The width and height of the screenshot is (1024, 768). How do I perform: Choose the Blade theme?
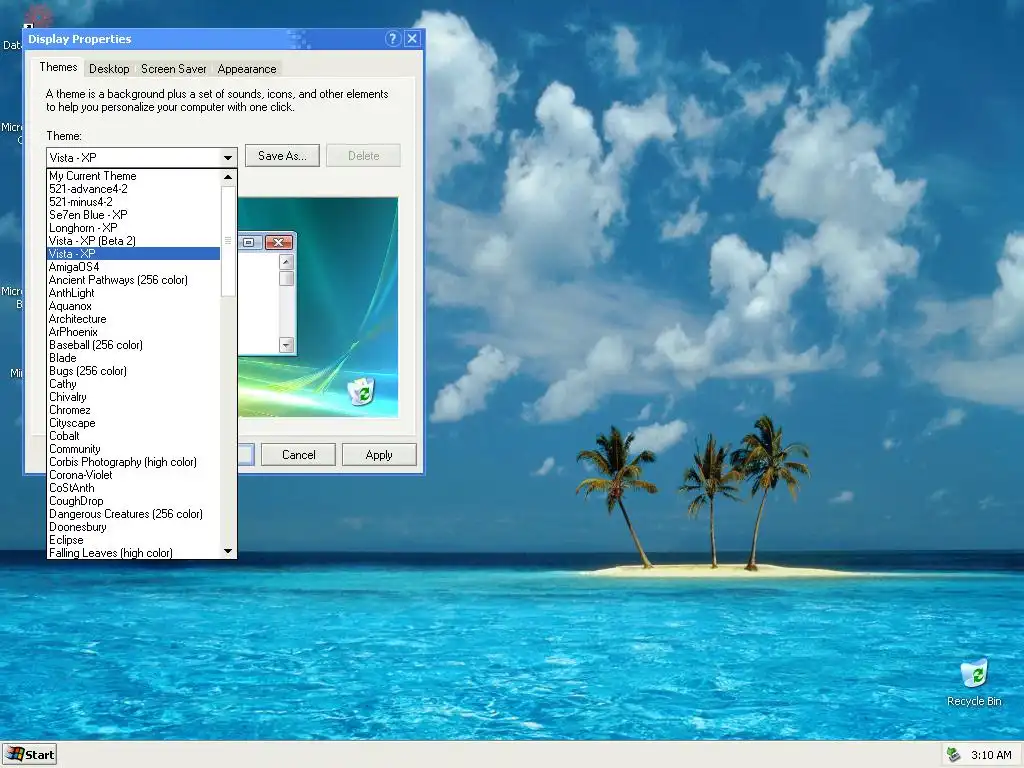point(134,358)
